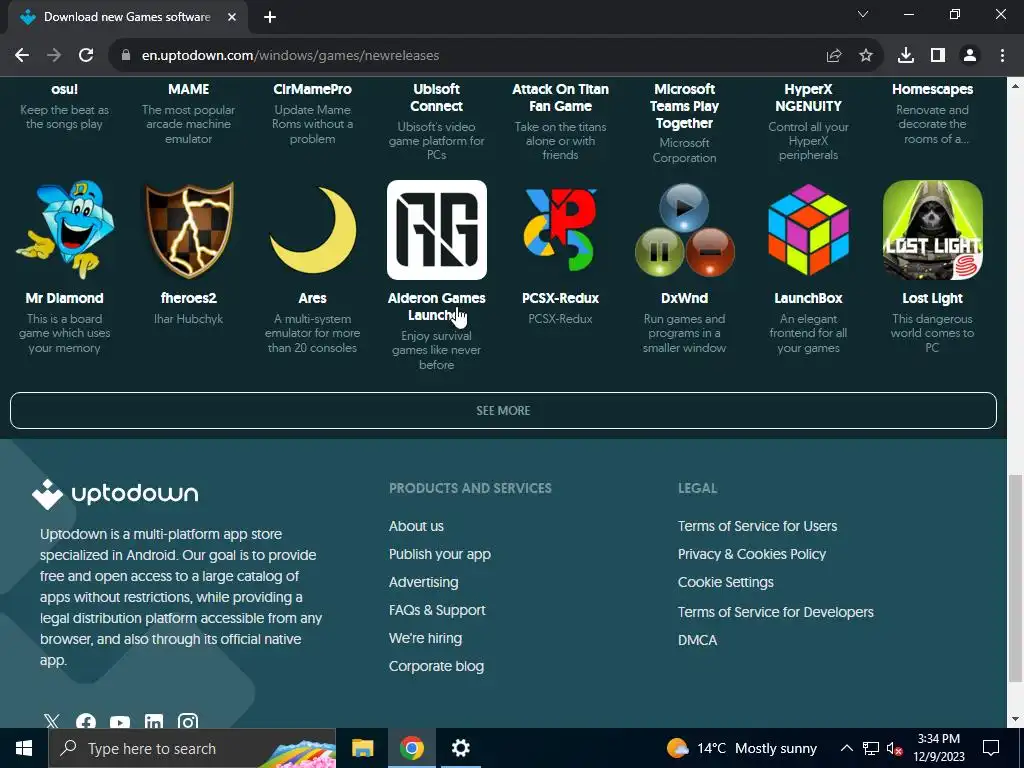Screen dimensions: 1024x768
Task: Click Microsoft Teams Play Together title
Action: [684, 106]
